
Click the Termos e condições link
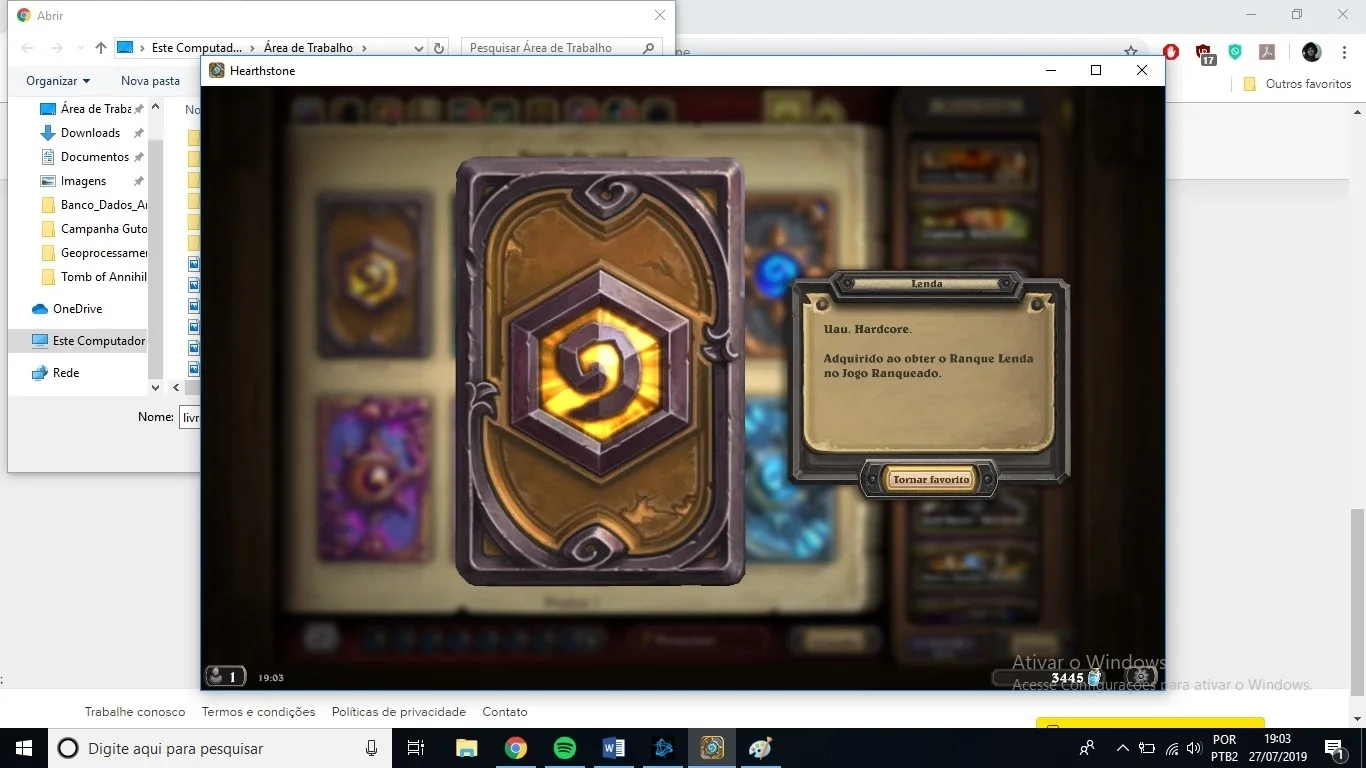[x=258, y=712]
